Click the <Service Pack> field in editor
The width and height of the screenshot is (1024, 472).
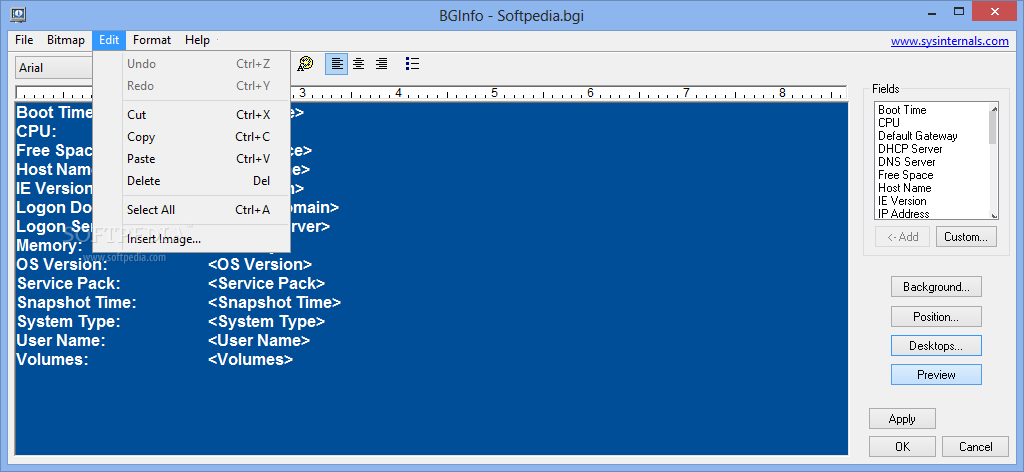coord(266,283)
